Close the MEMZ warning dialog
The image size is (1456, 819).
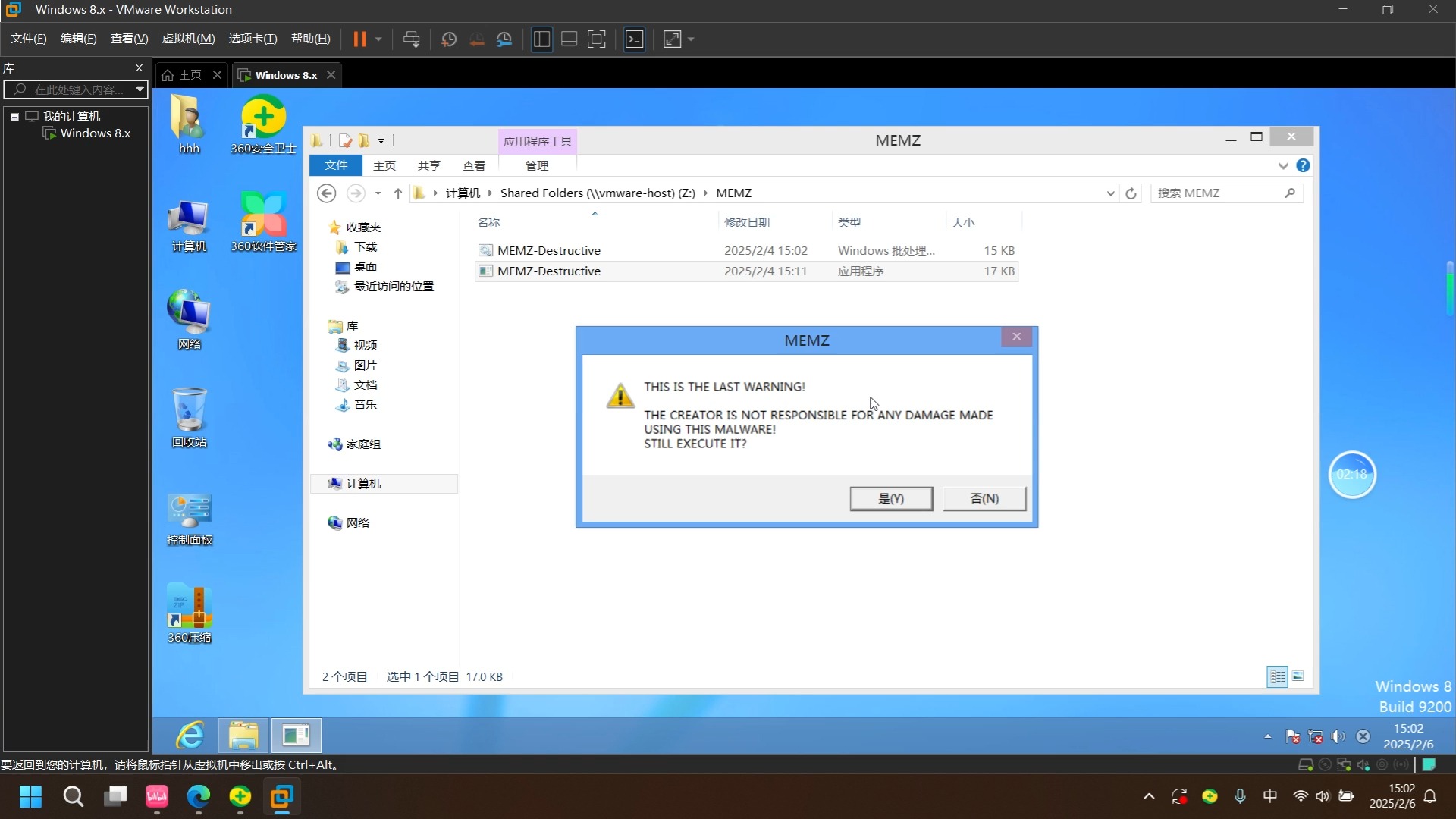pos(1016,336)
